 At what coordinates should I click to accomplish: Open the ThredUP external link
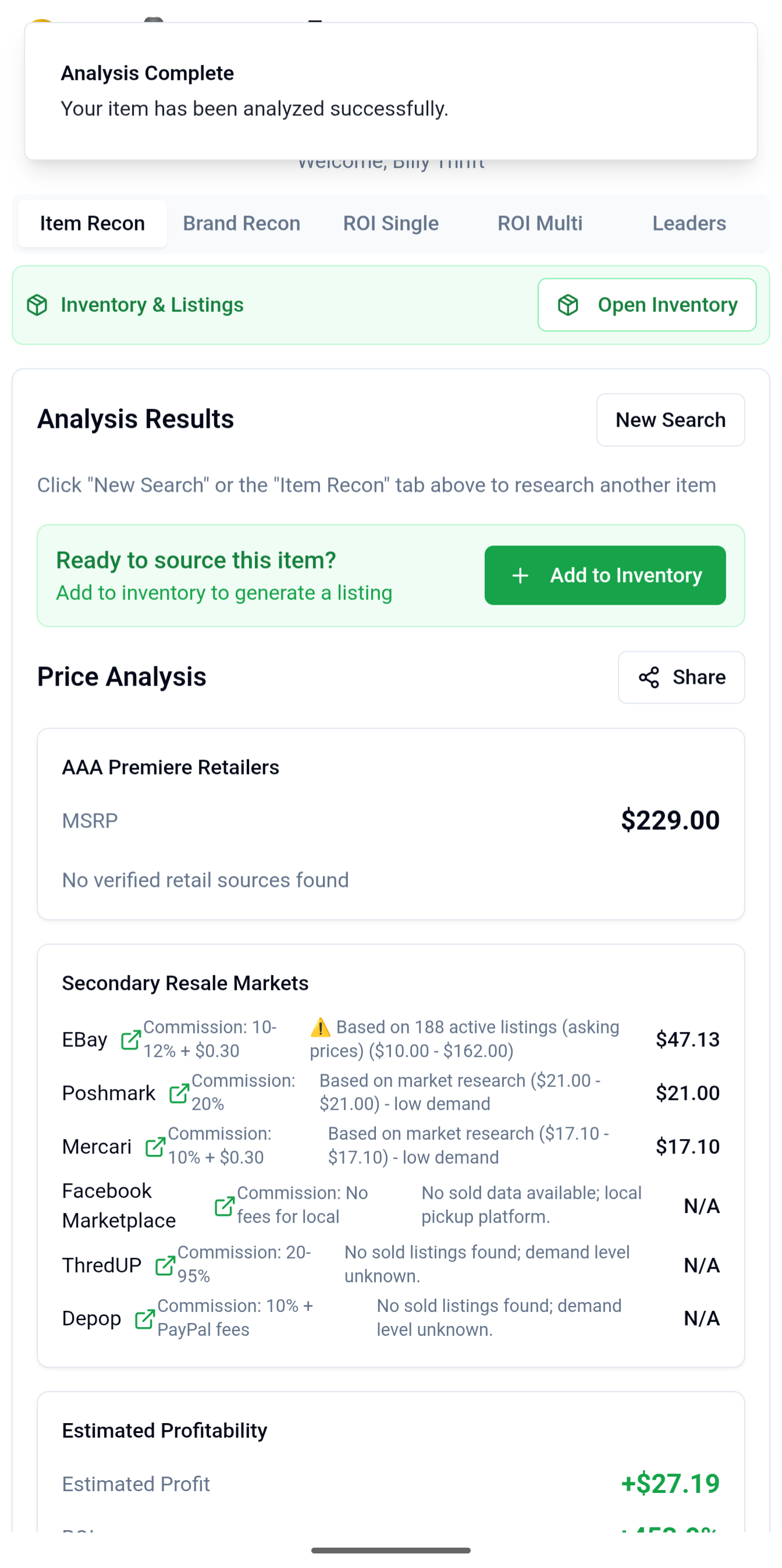coord(164,1265)
